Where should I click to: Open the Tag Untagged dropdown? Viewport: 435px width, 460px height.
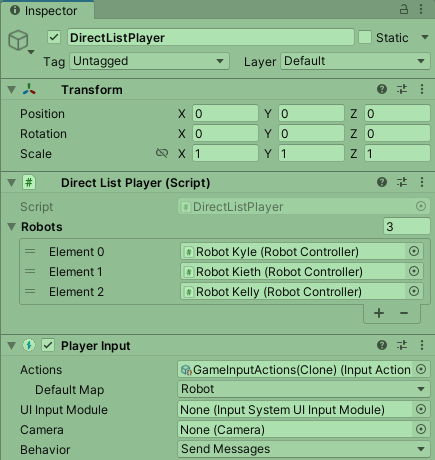point(149,61)
